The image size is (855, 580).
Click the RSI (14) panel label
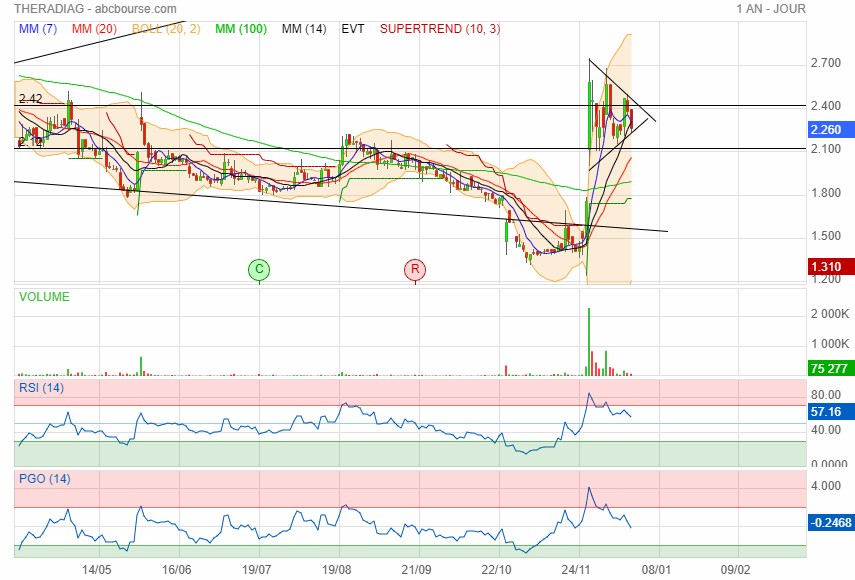click(x=41, y=388)
